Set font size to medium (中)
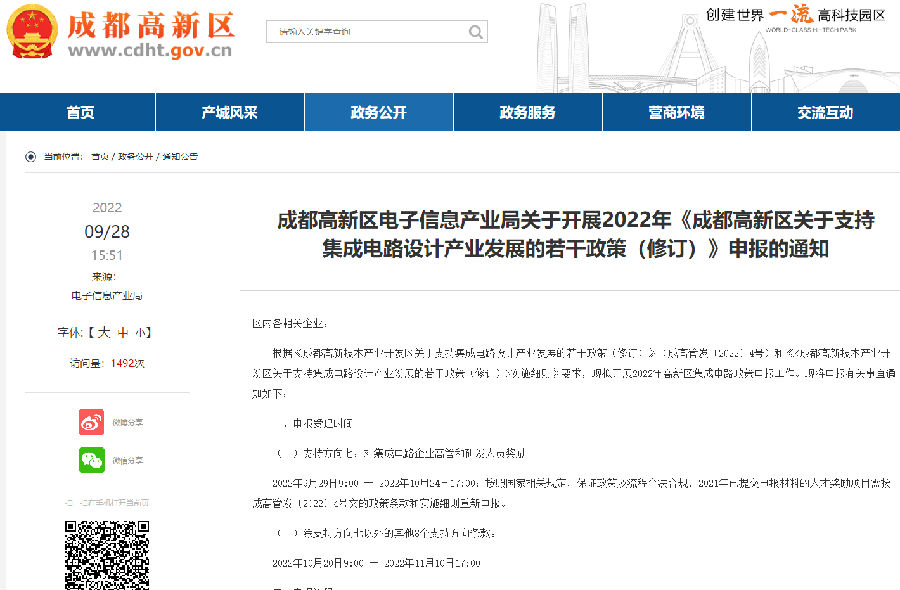Screen dimensions: 900x590 point(122,332)
